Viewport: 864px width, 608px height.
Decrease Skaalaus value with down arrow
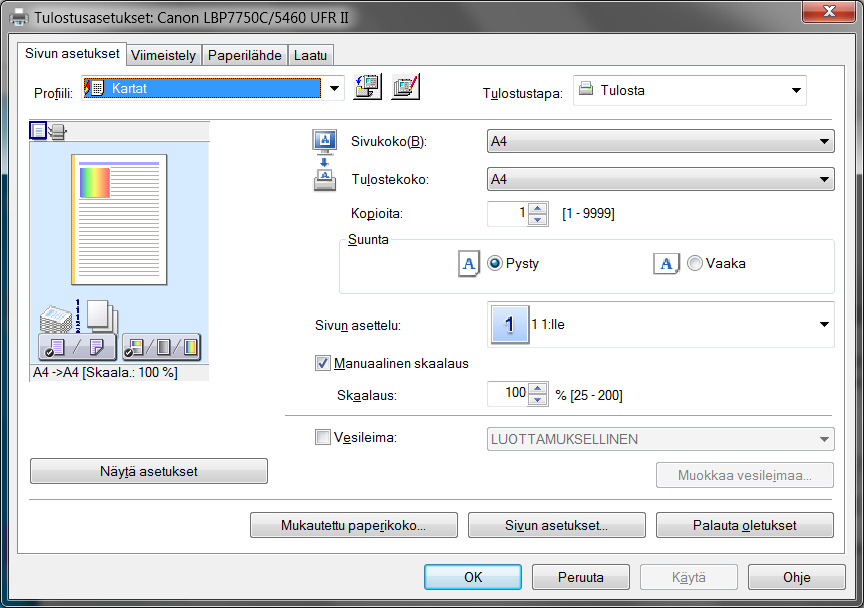[x=537, y=400]
